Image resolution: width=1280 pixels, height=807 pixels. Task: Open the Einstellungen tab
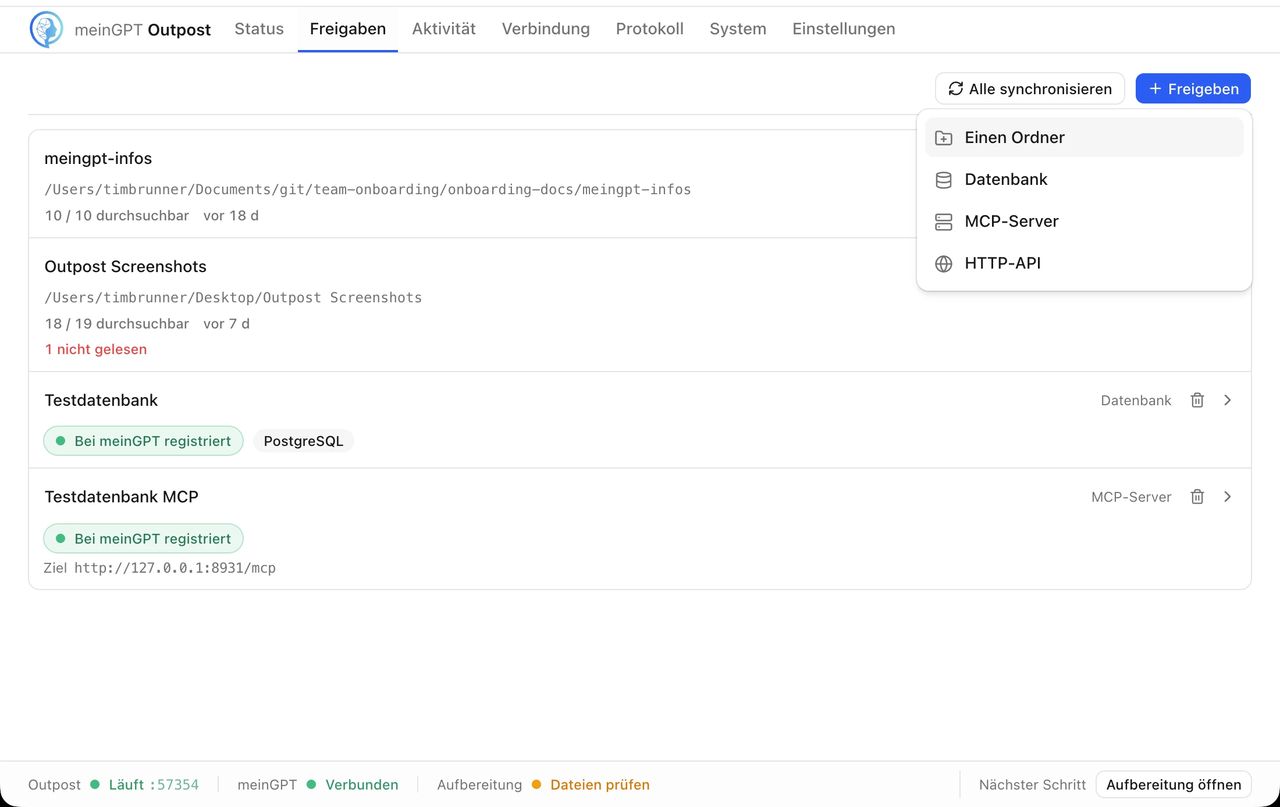(844, 29)
